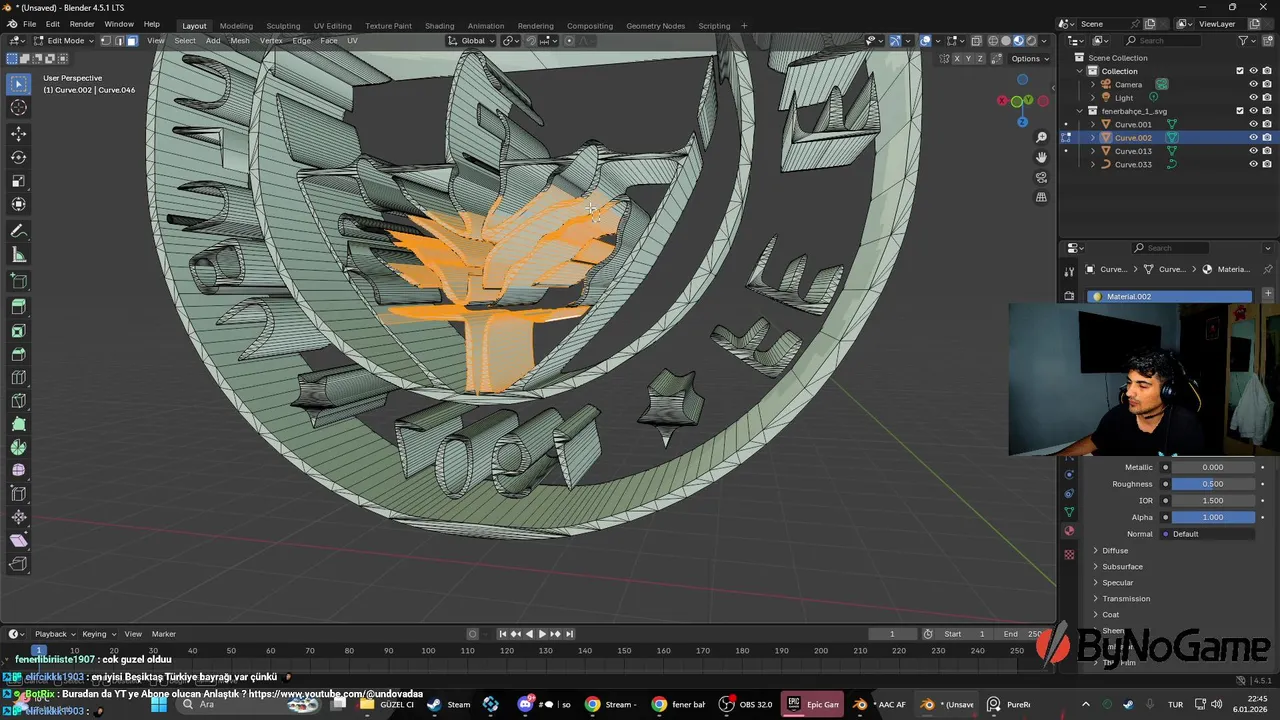Switch perspective/orthographic grid icon

pos(1041,197)
